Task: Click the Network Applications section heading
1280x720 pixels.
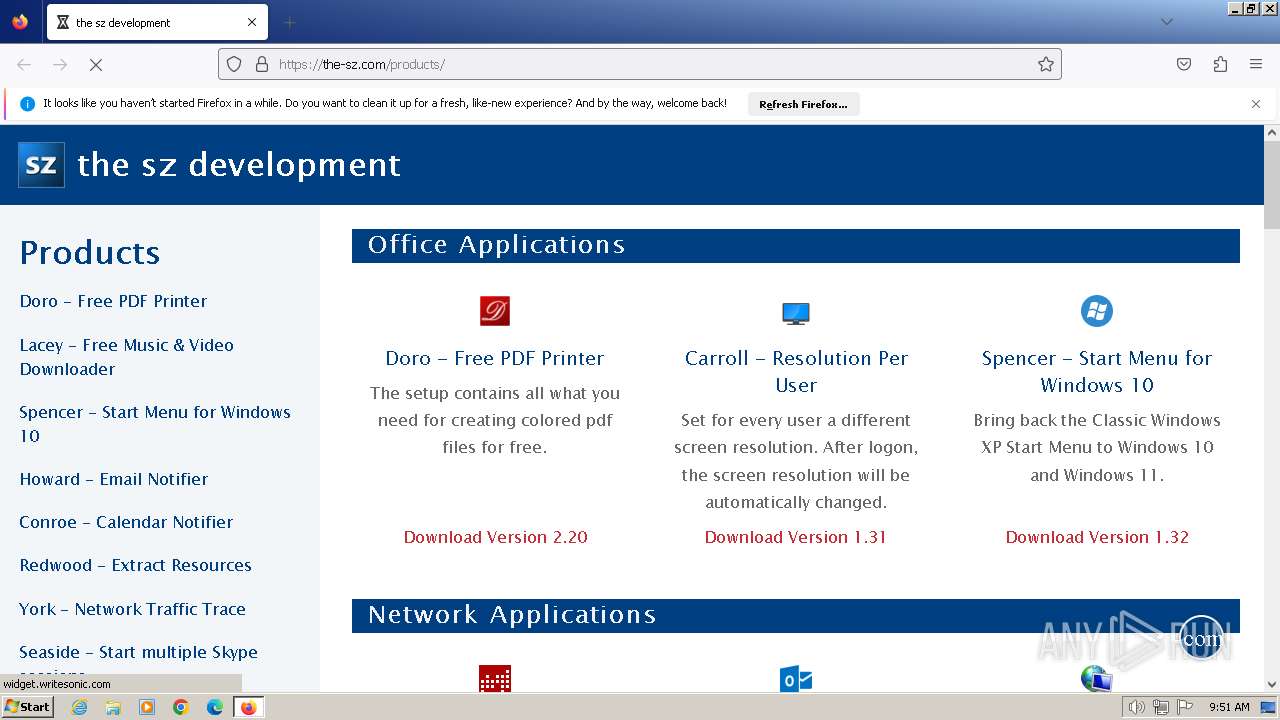Action: (512, 615)
